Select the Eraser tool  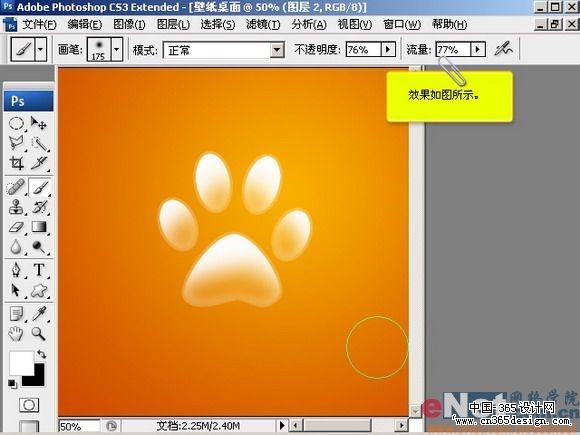coord(16,227)
